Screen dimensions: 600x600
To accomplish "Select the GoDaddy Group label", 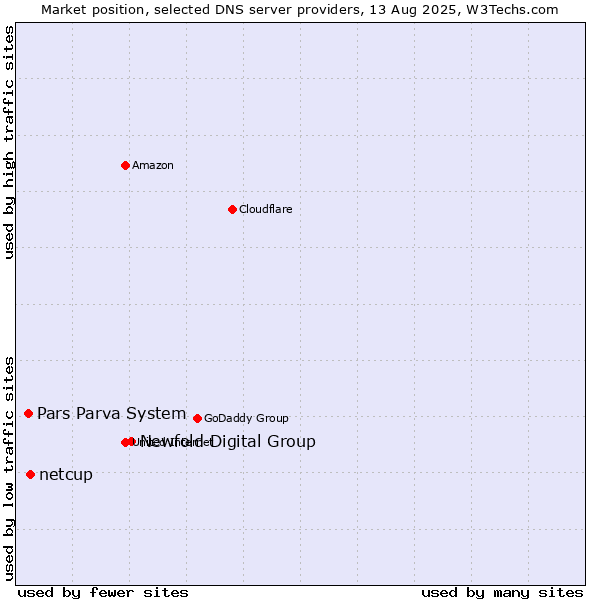I will point(246,418).
